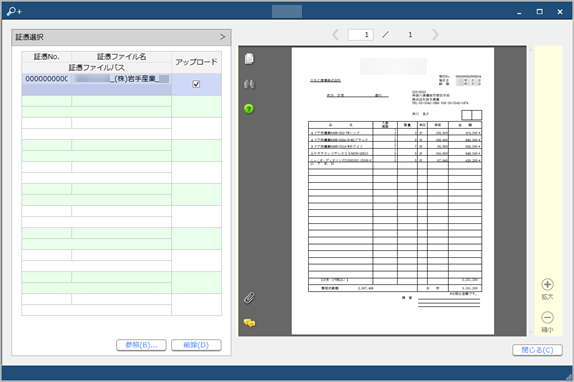Open the green help question mark icon
Screen dimensions: 574x382
click(249, 109)
